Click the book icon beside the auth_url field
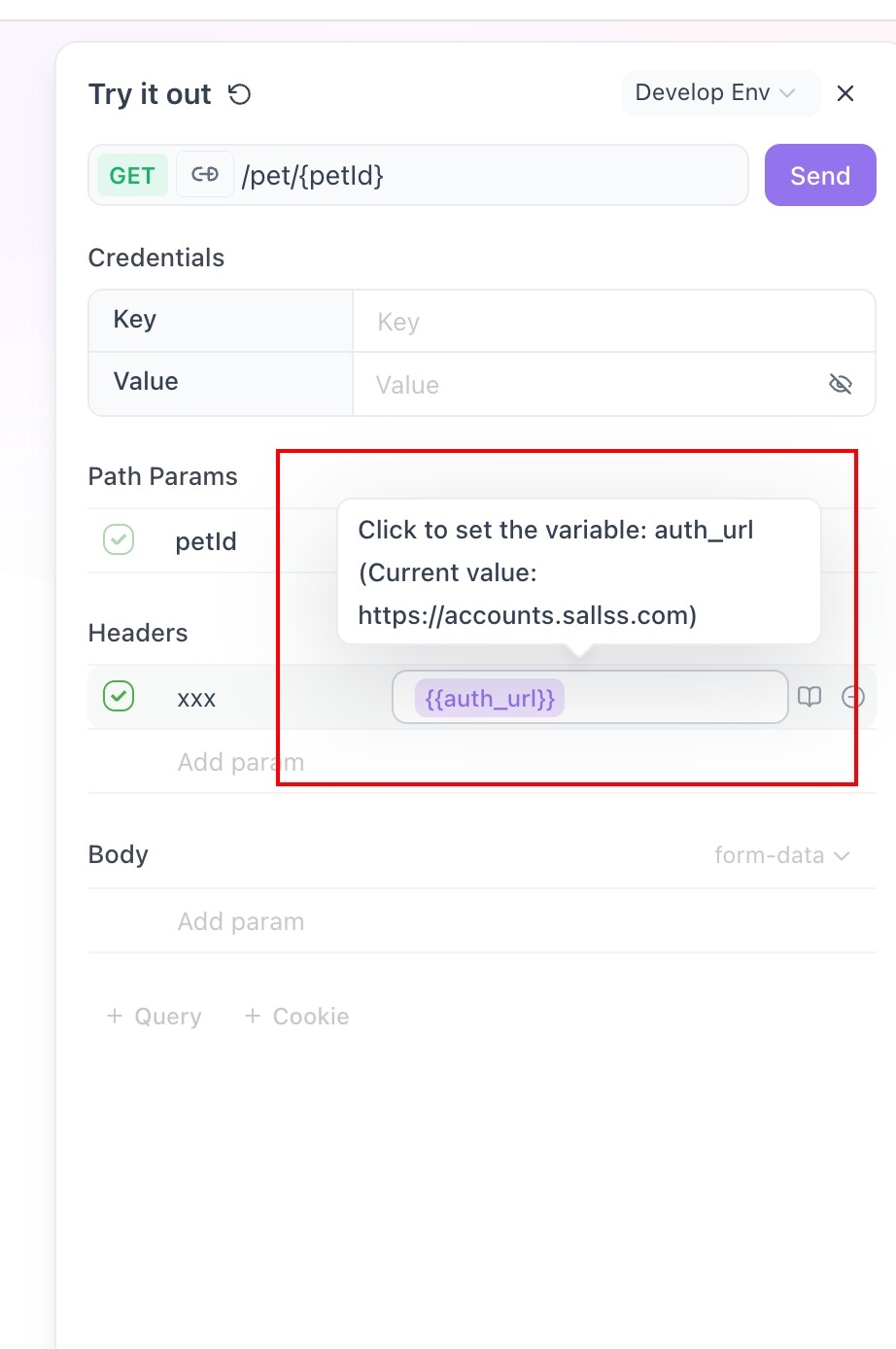Image resolution: width=896 pixels, height=1349 pixels. [810, 697]
